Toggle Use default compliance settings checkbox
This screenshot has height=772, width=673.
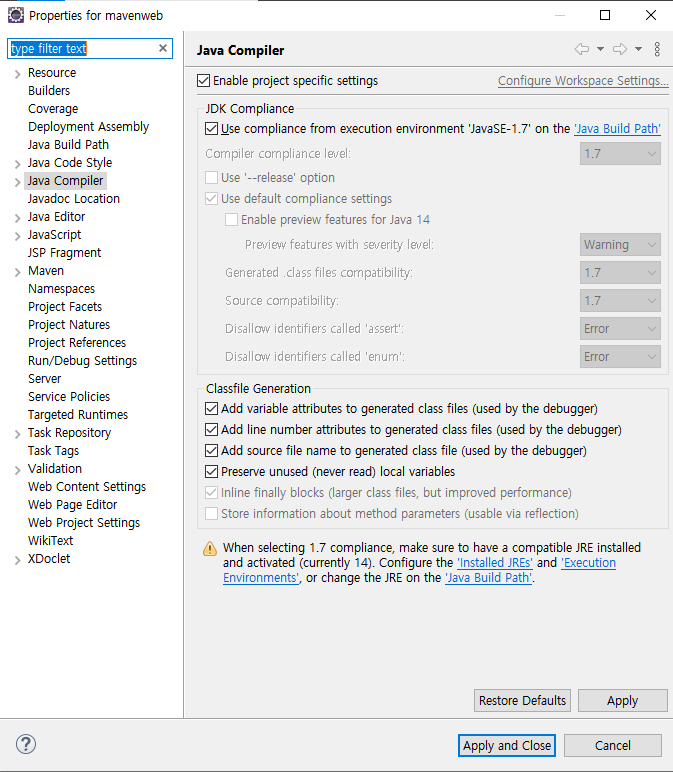(x=211, y=198)
